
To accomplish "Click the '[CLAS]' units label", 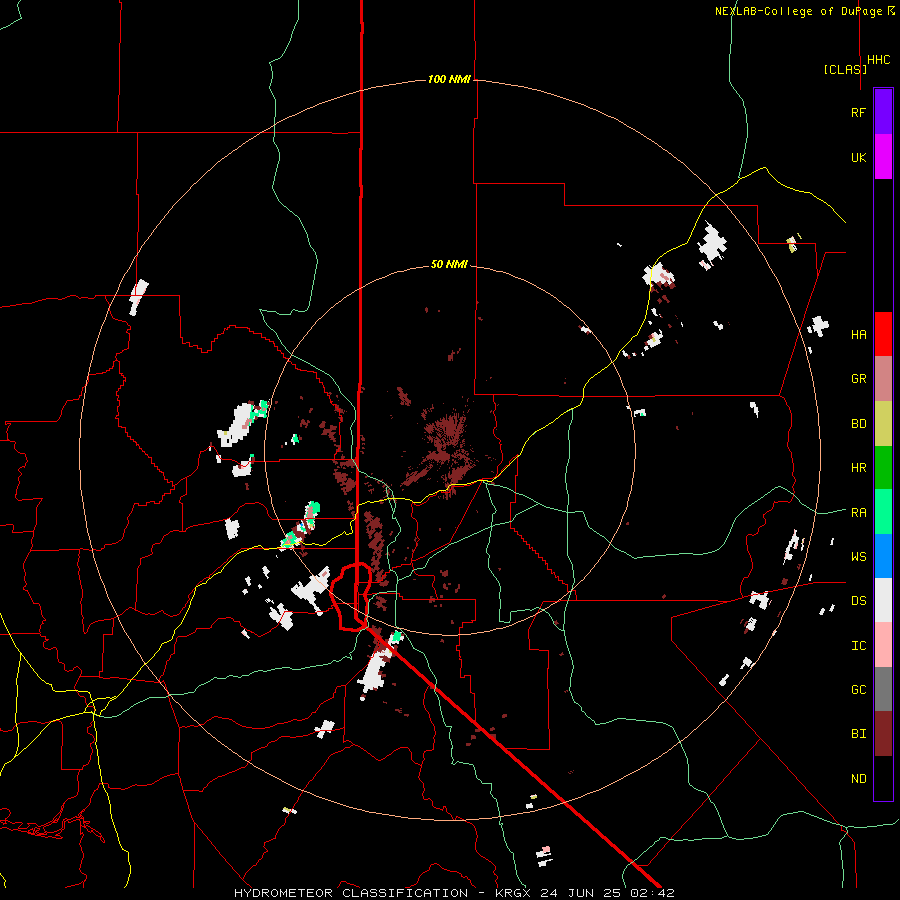I will [x=845, y=69].
